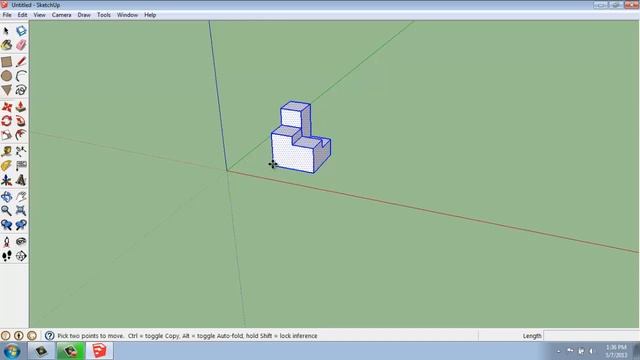640x360 pixels.
Task: Select the Freehand scribble tool
Action: point(21,90)
